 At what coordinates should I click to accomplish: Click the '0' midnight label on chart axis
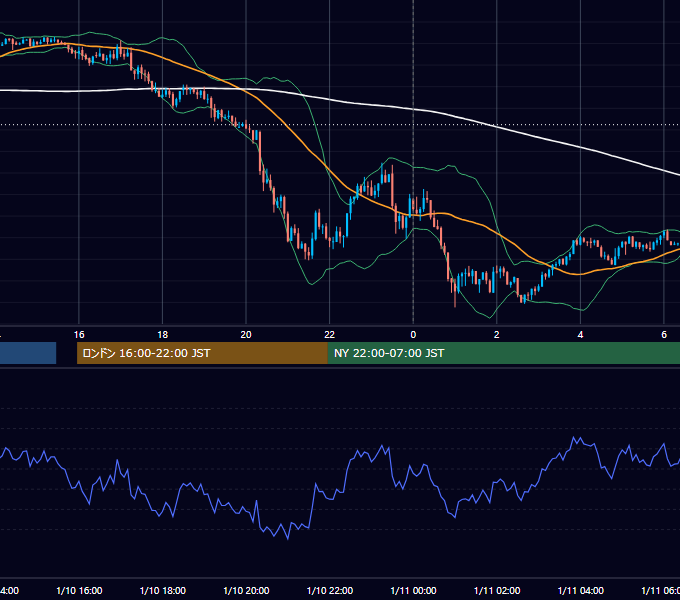pyautogui.click(x=413, y=335)
